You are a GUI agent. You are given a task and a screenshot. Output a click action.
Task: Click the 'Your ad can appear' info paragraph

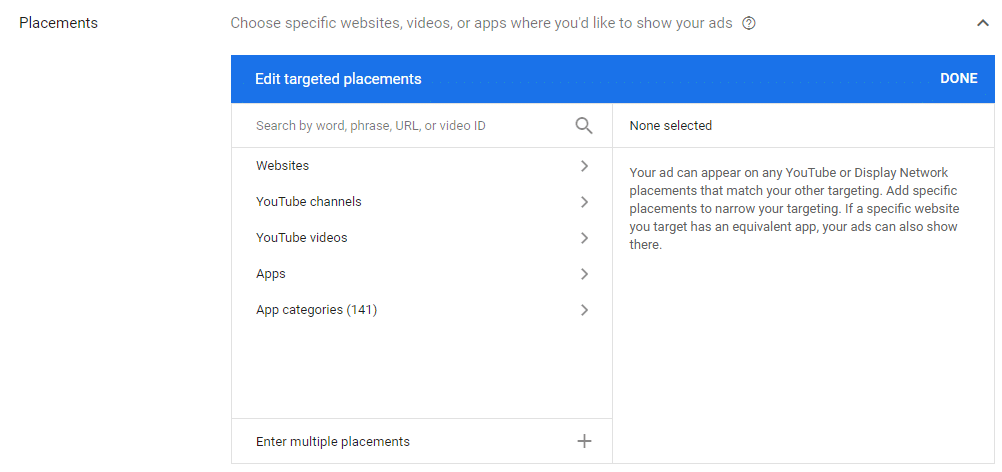pyautogui.click(x=794, y=208)
